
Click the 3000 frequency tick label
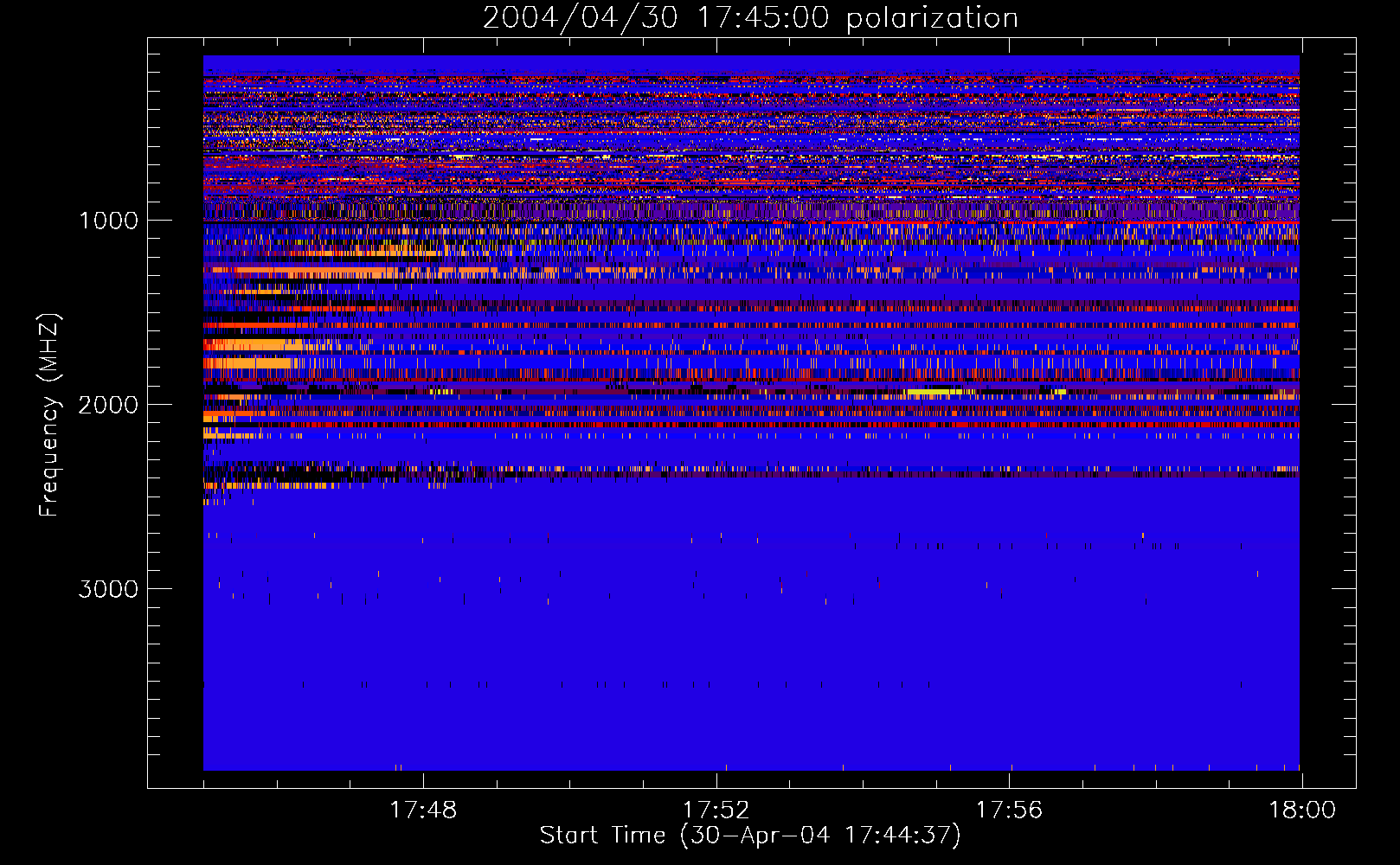point(108,589)
